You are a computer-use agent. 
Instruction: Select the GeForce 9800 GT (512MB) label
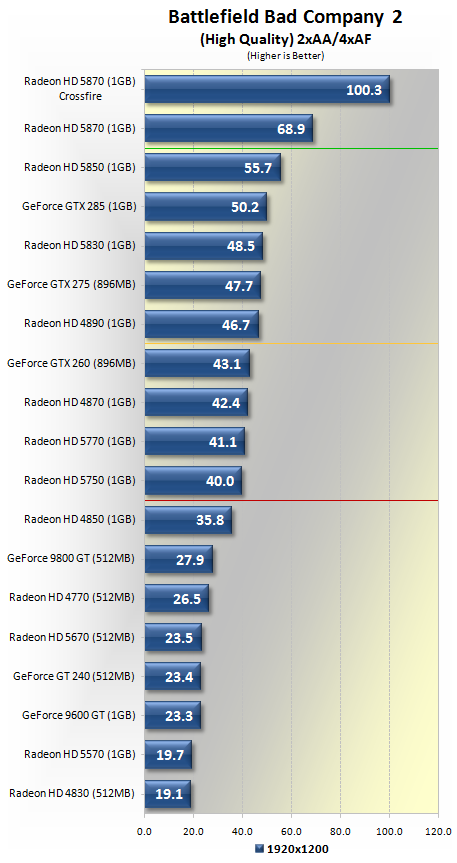pos(72,558)
